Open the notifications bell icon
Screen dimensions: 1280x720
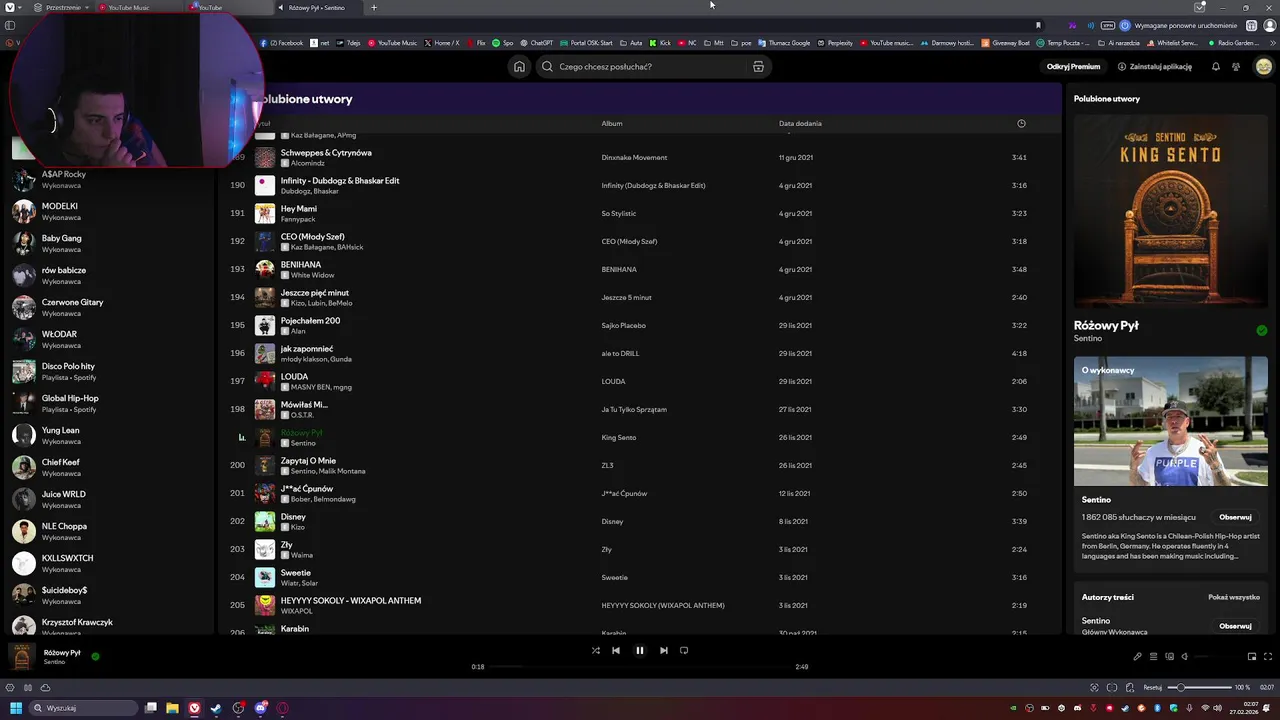[x=1216, y=67]
